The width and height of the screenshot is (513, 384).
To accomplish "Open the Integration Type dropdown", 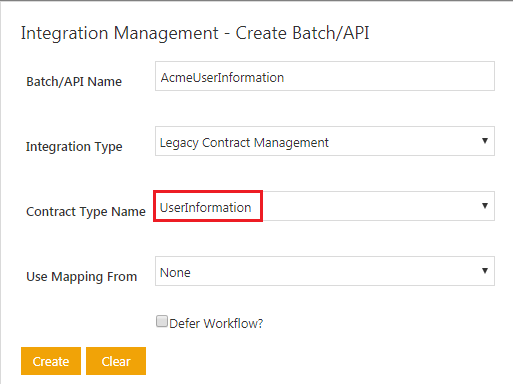I will tap(325, 141).
